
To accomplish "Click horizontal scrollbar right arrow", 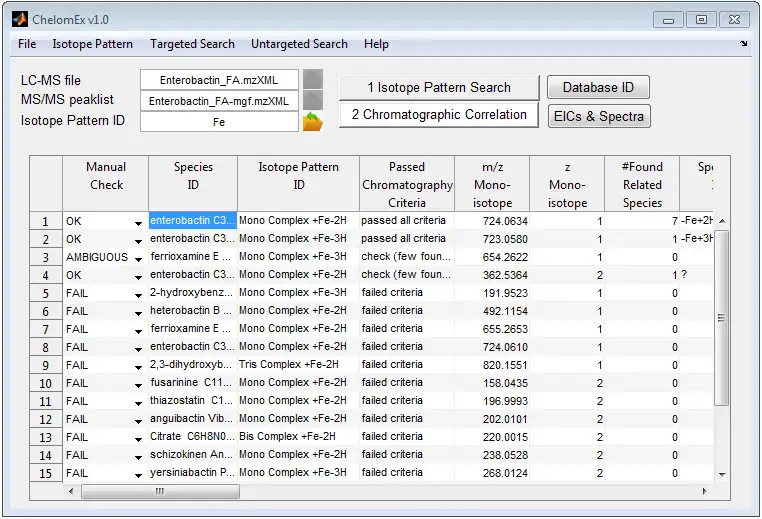I will (705, 491).
